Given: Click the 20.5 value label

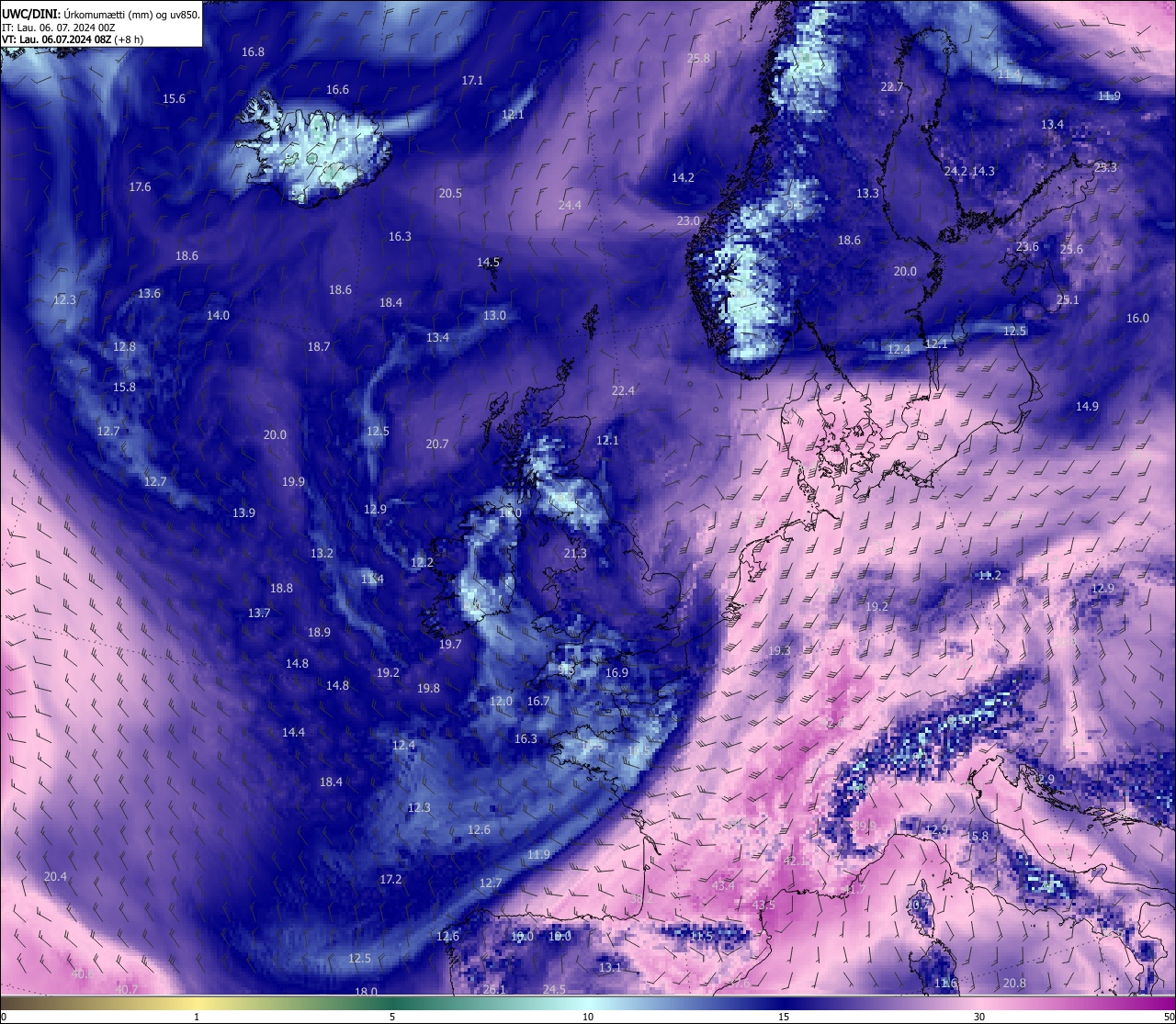Looking at the screenshot, I should point(450,194).
